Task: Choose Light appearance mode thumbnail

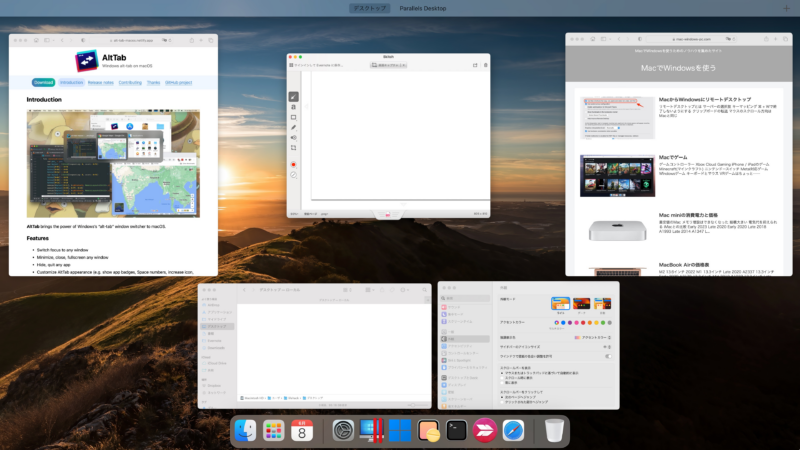Action: 560,303
